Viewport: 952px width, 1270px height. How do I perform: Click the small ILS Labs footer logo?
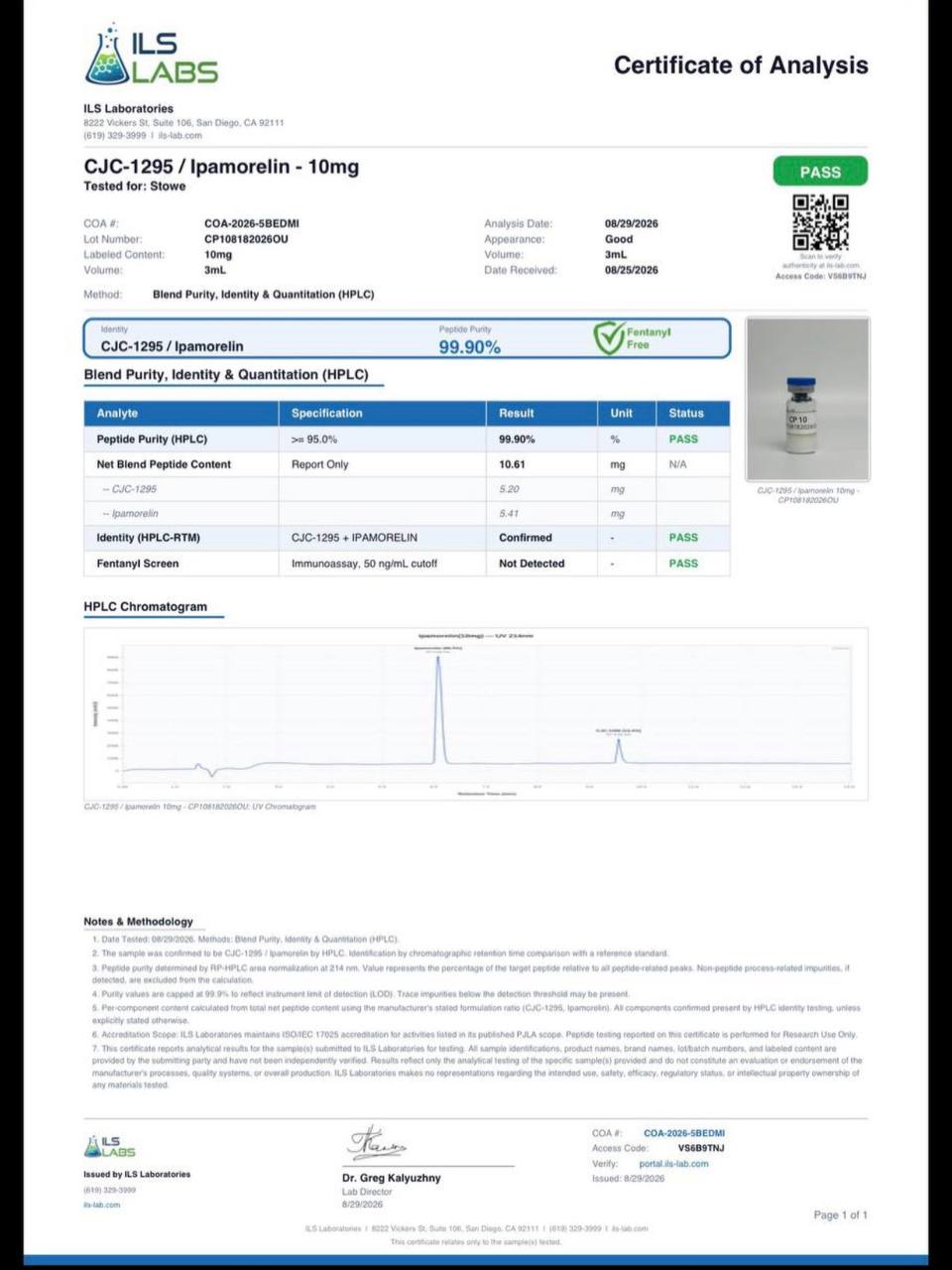[x=110, y=1146]
